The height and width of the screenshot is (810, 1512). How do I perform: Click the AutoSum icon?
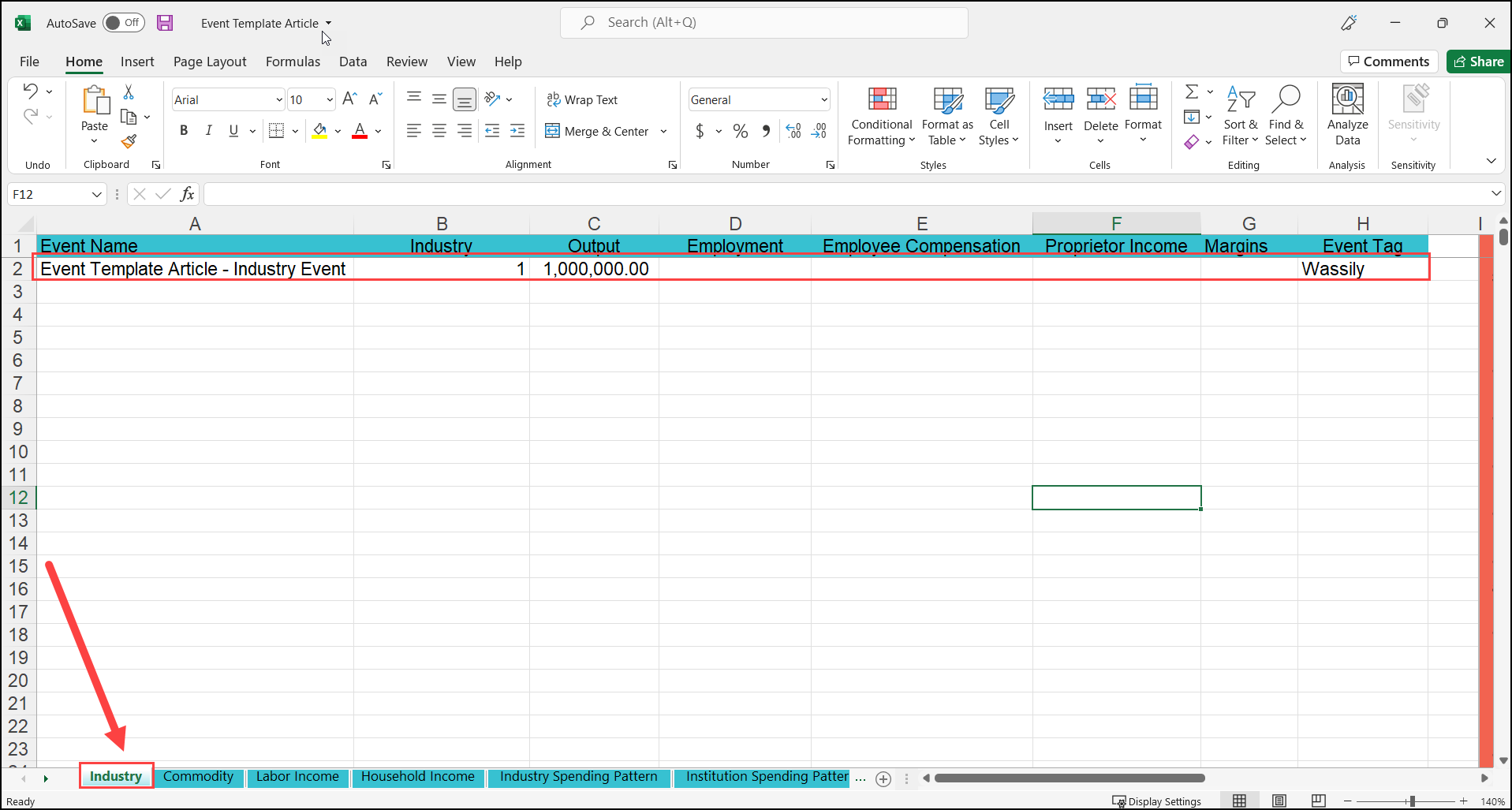pos(1192,91)
